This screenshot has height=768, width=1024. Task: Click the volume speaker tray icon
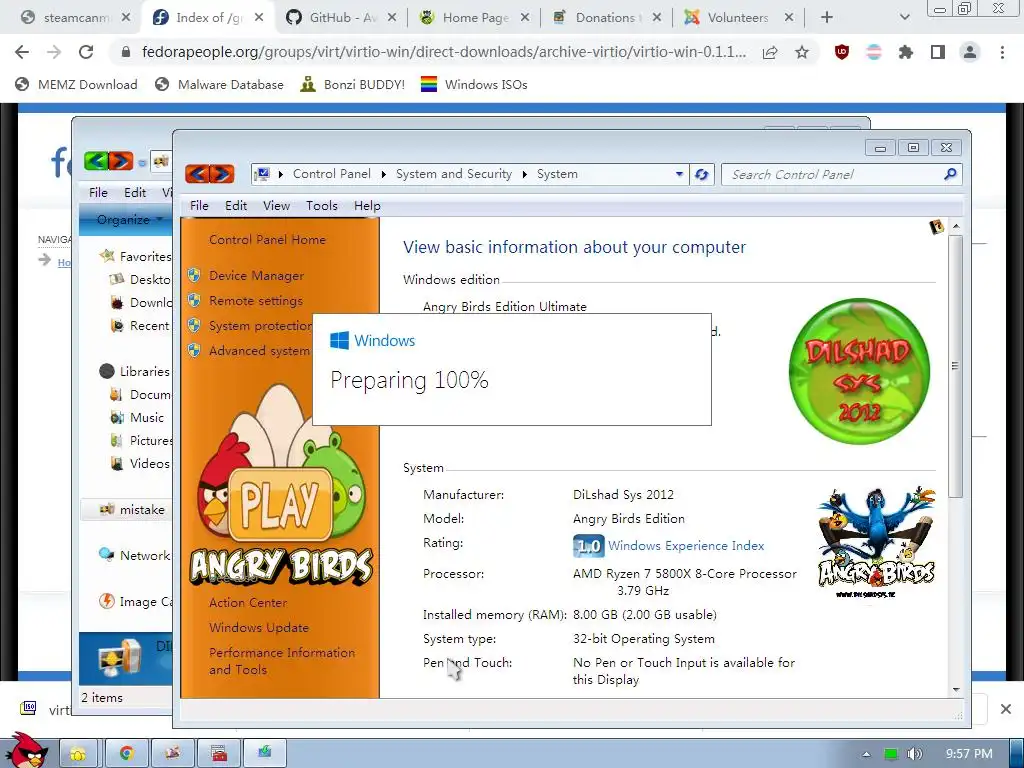click(x=915, y=754)
